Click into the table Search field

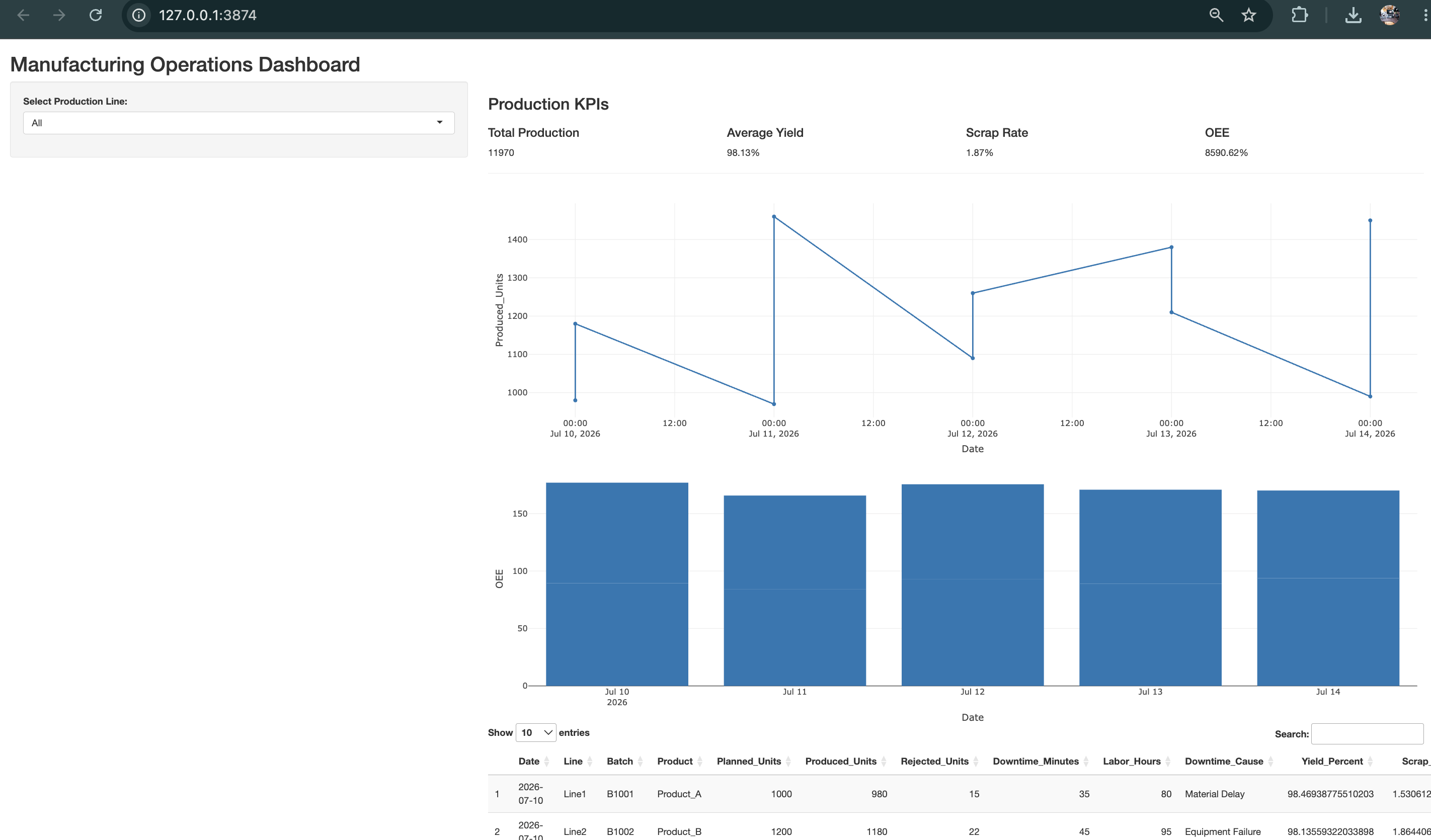(x=1367, y=734)
